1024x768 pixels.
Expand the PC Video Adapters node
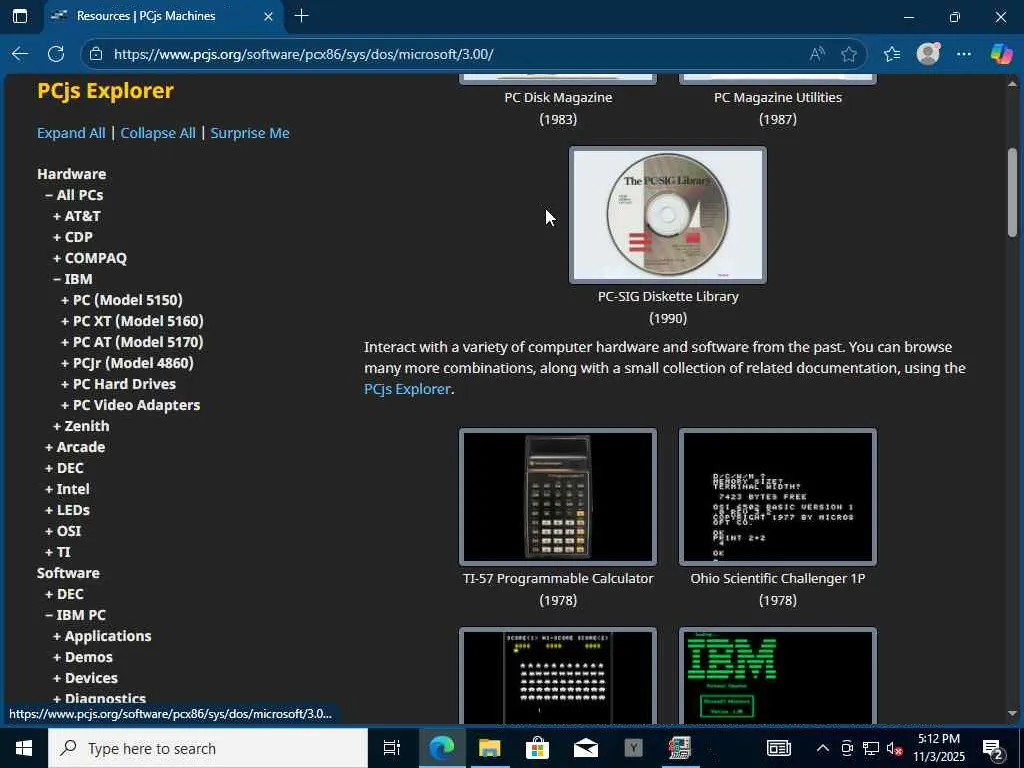coord(130,405)
